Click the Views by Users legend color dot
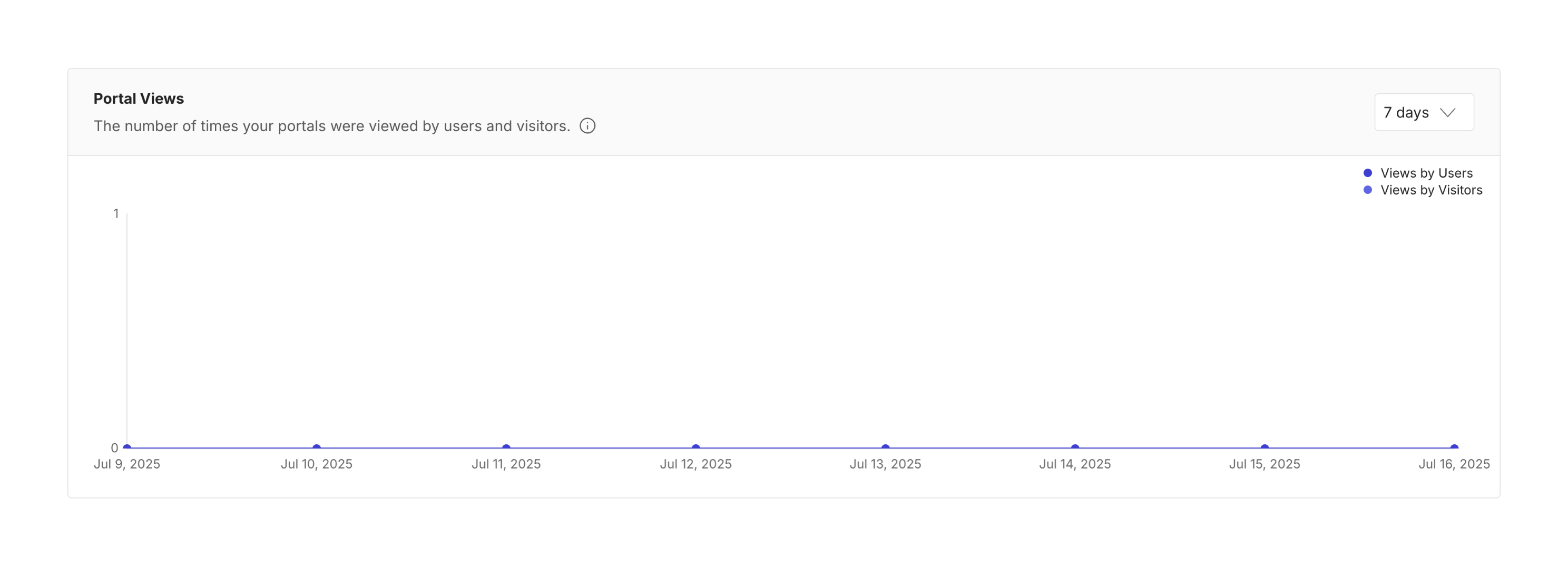The image size is (1568, 566). point(1367,173)
